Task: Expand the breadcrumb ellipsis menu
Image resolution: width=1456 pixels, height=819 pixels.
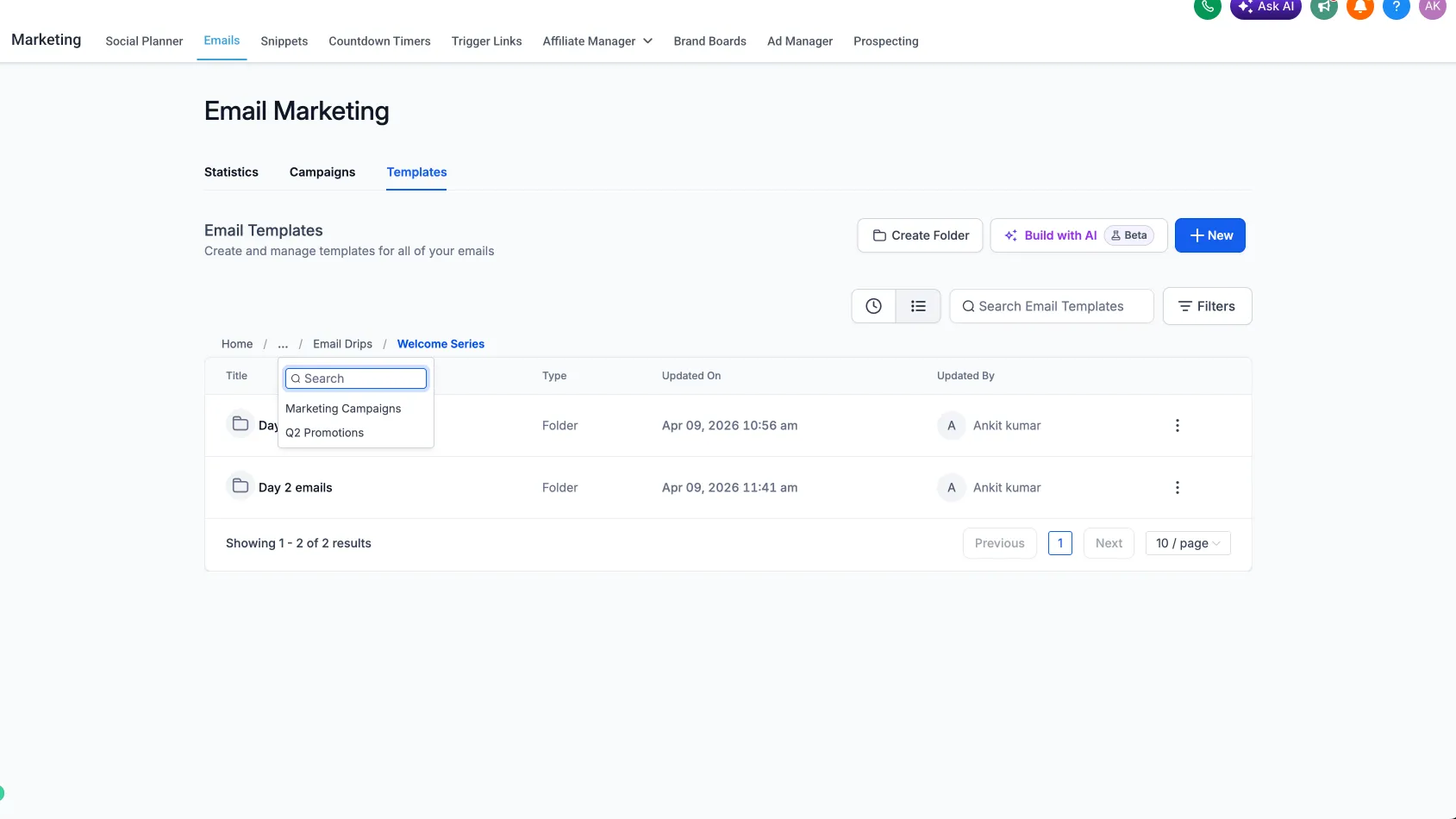Action: click(x=283, y=344)
